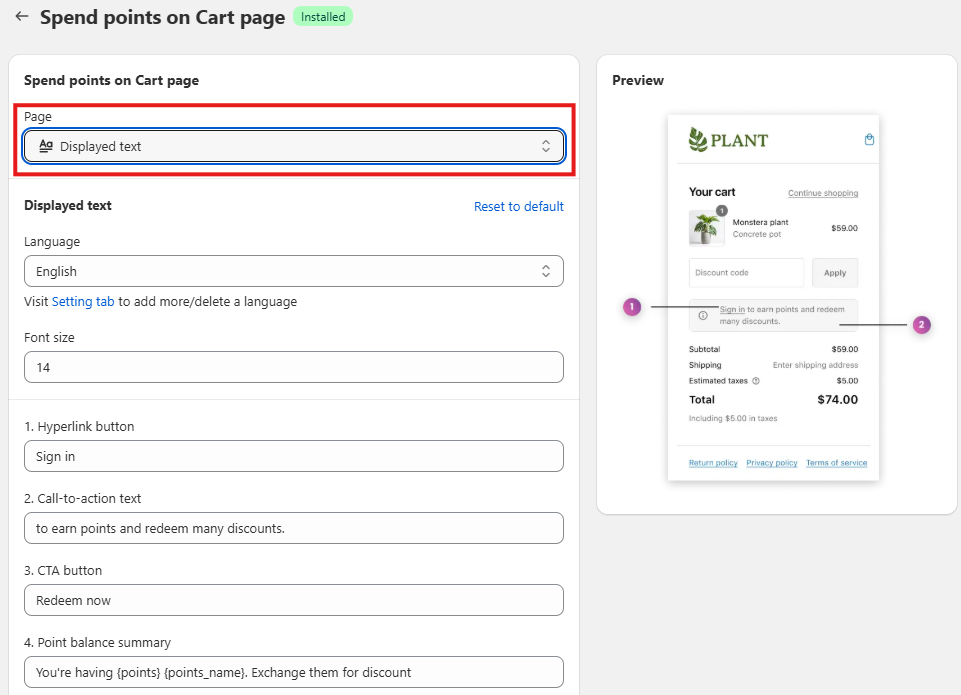Image resolution: width=961 pixels, height=695 pixels.
Task: Click the Monstera plant product thumbnail
Action: pyautogui.click(x=706, y=228)
